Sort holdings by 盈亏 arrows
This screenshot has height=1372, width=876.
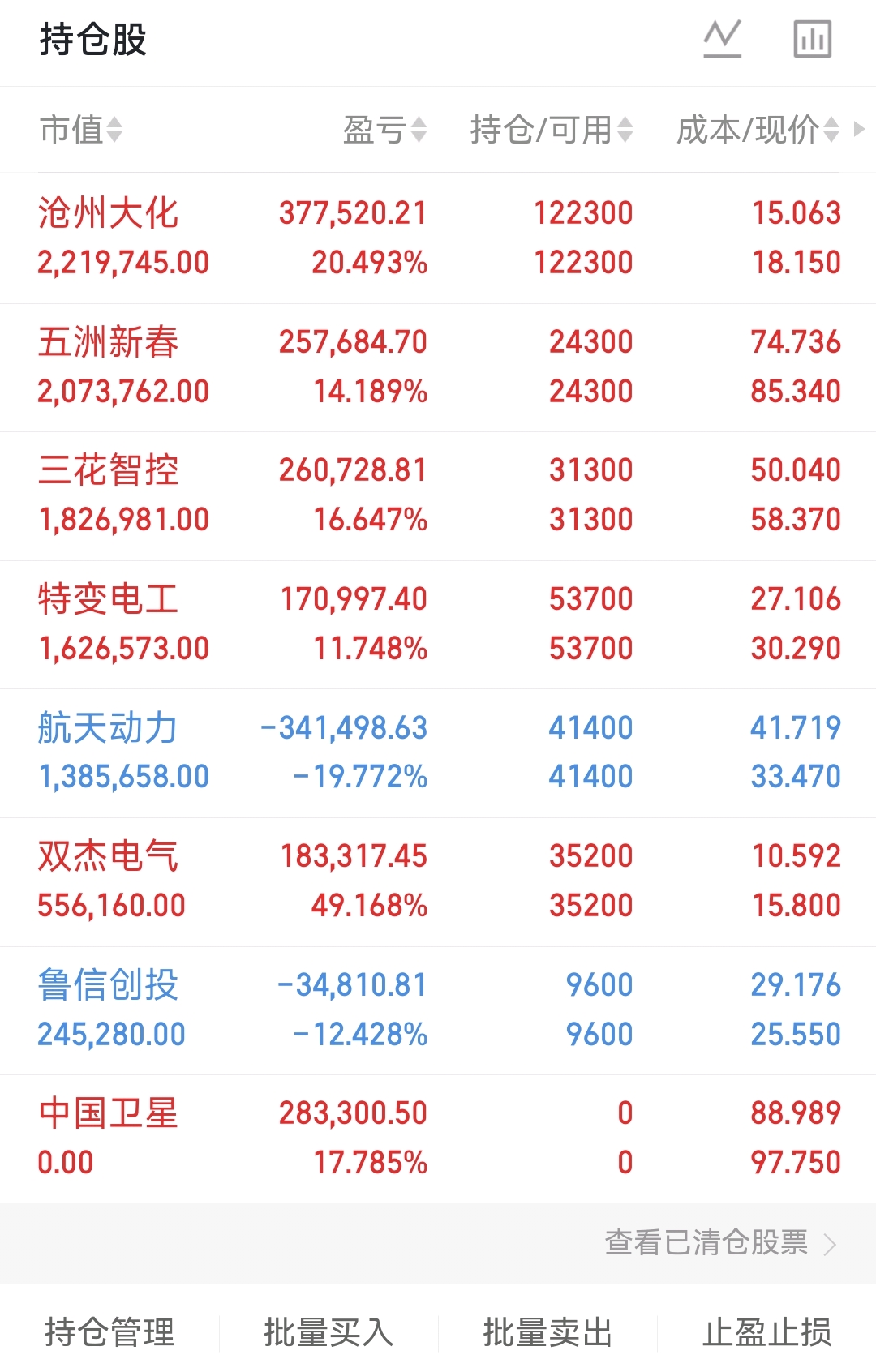tap(419, 130)
